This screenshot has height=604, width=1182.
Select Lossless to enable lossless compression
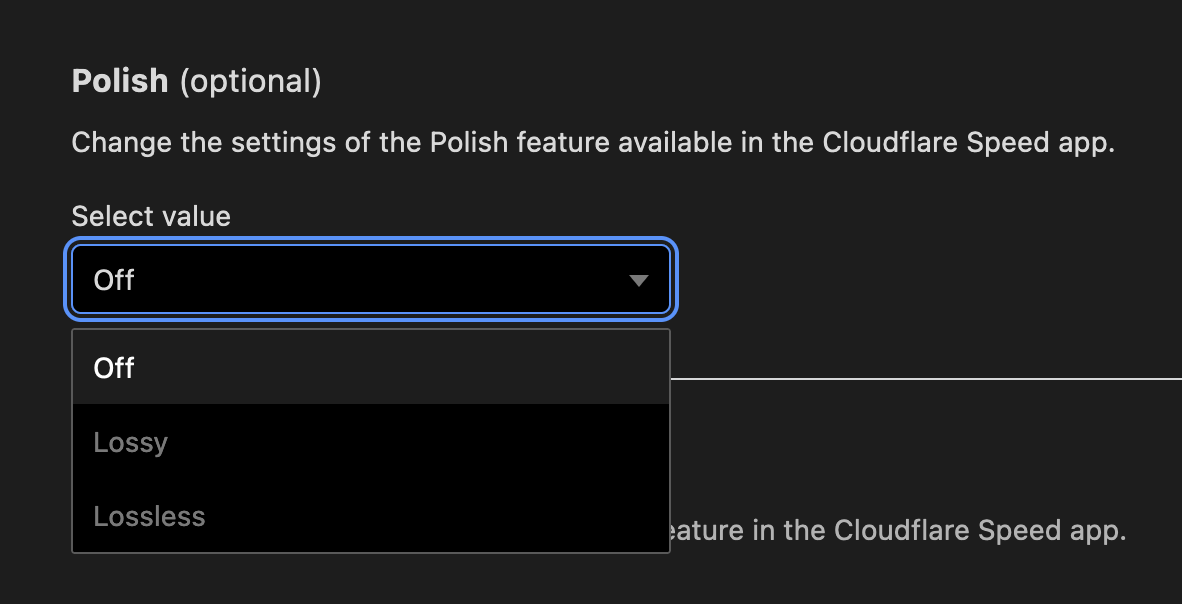(x=149, y=516)
